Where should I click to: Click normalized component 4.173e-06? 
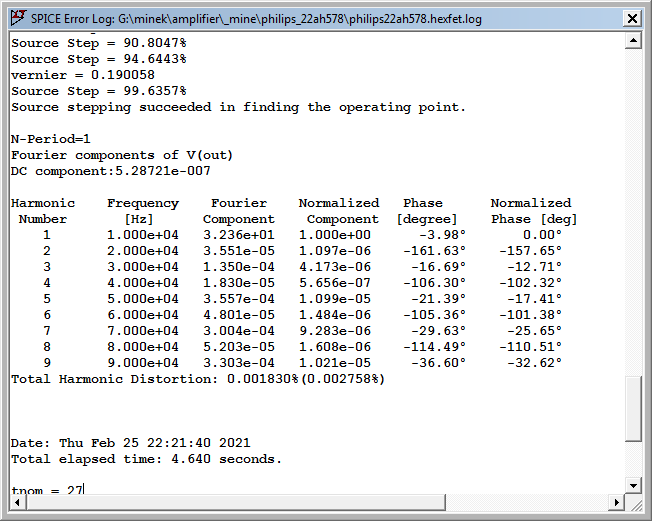(335, 267)
